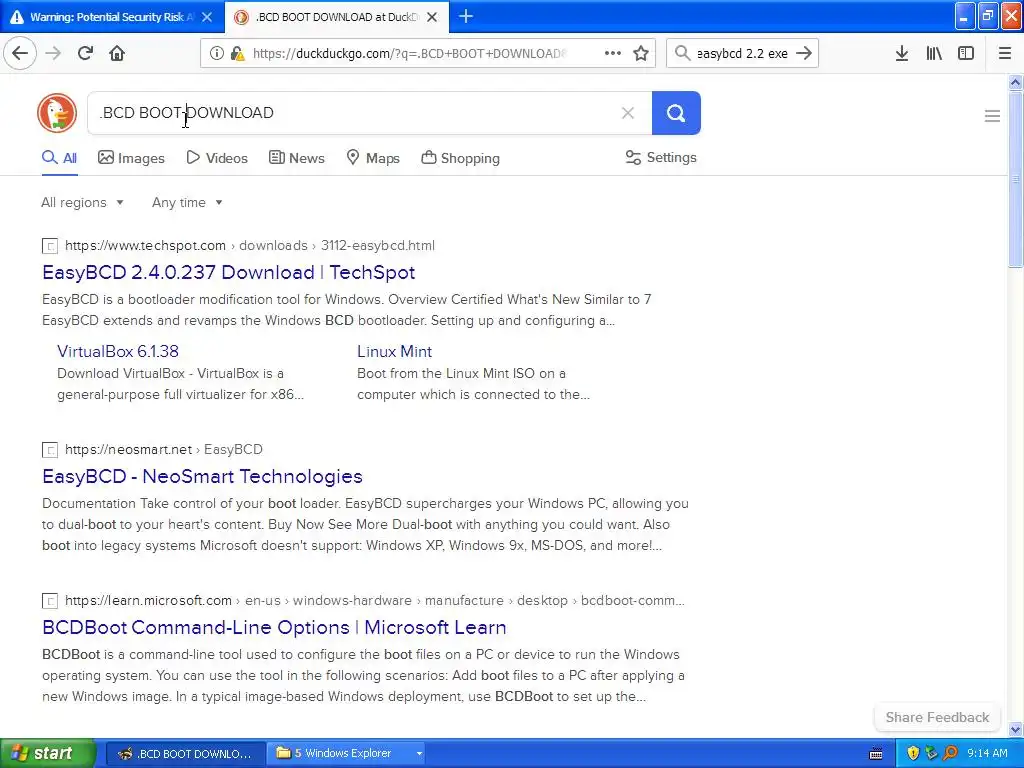Click the forward navigation arrow
The width and height of the screenshot is (1024, 768).
click(54, 53)
